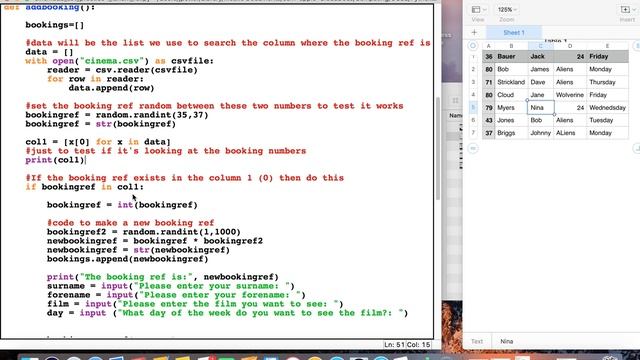This screenshot has height=360, width=640.
Task: Select column B header in the spreadsheet
Action: click(511, 46)
